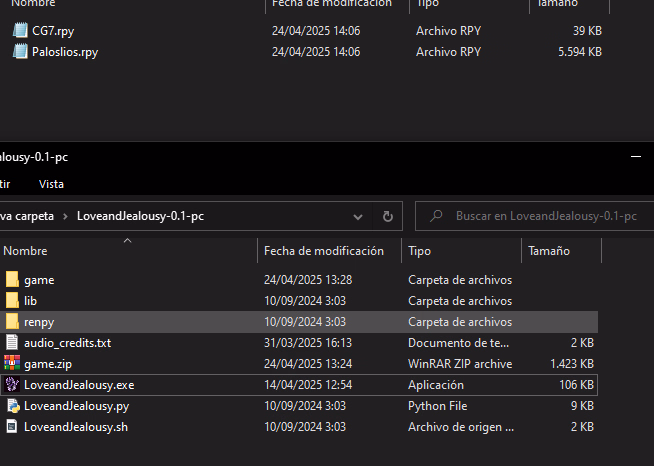Screen dimensions: 654x466
Task: Click the Paloslios.rpy file icon
Action: (21, 51)
